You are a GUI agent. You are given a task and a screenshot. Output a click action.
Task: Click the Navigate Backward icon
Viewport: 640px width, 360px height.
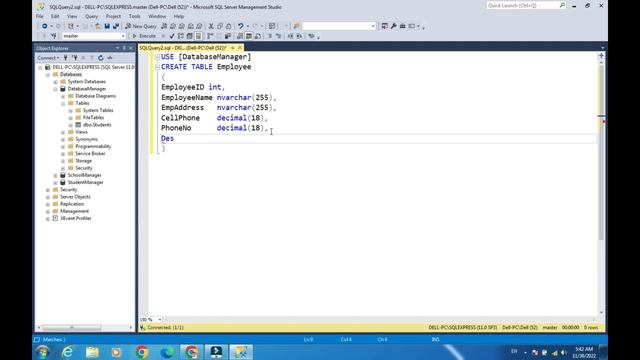(x=44, y=26)
